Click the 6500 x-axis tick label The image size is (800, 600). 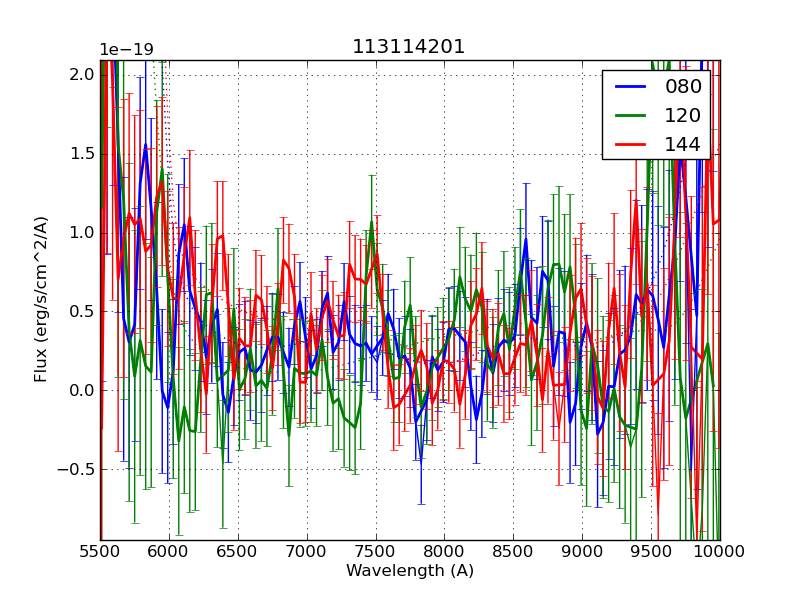click(238, 551)
